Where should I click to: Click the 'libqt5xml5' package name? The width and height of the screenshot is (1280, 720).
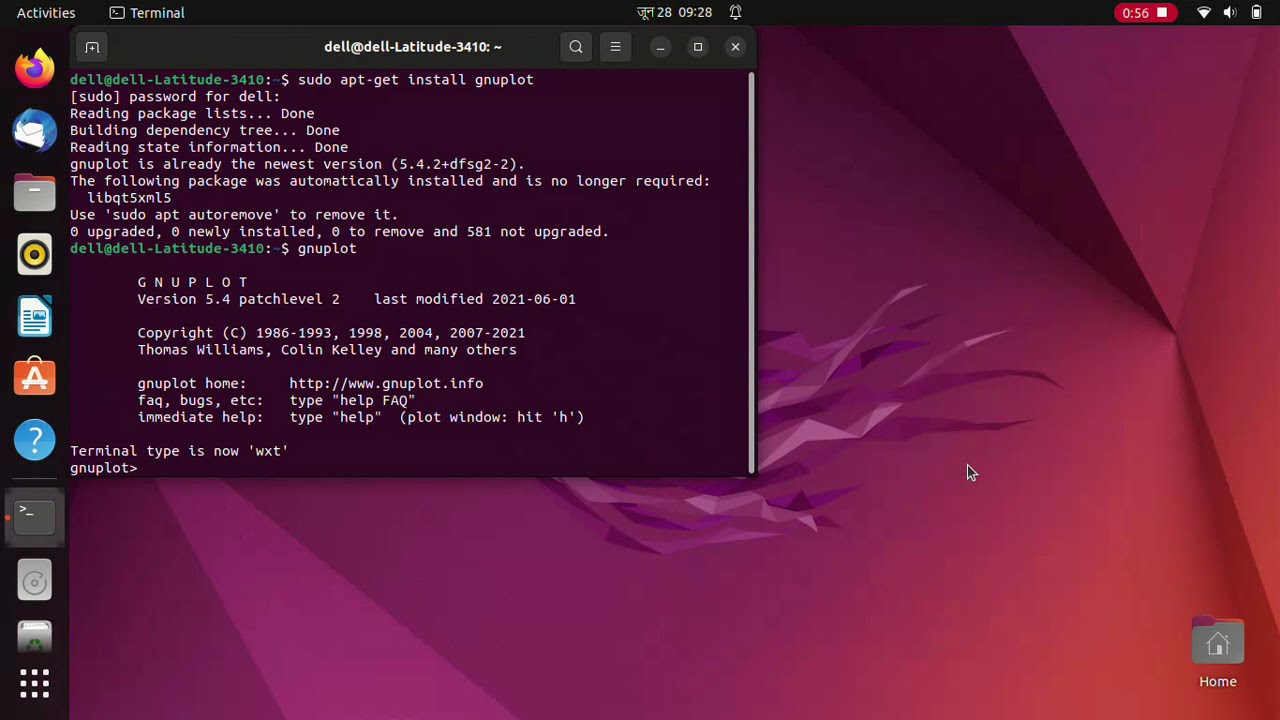pos(129,198)
